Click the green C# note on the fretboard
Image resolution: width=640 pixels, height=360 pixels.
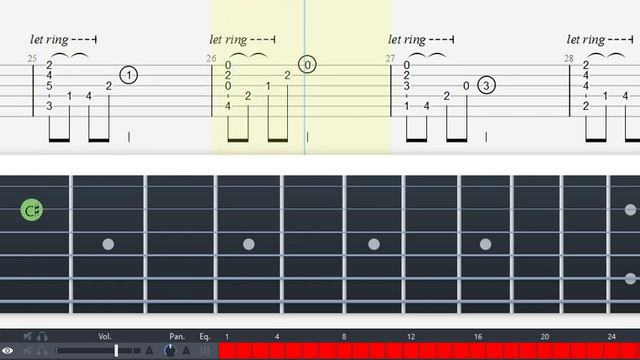[31, 210]
